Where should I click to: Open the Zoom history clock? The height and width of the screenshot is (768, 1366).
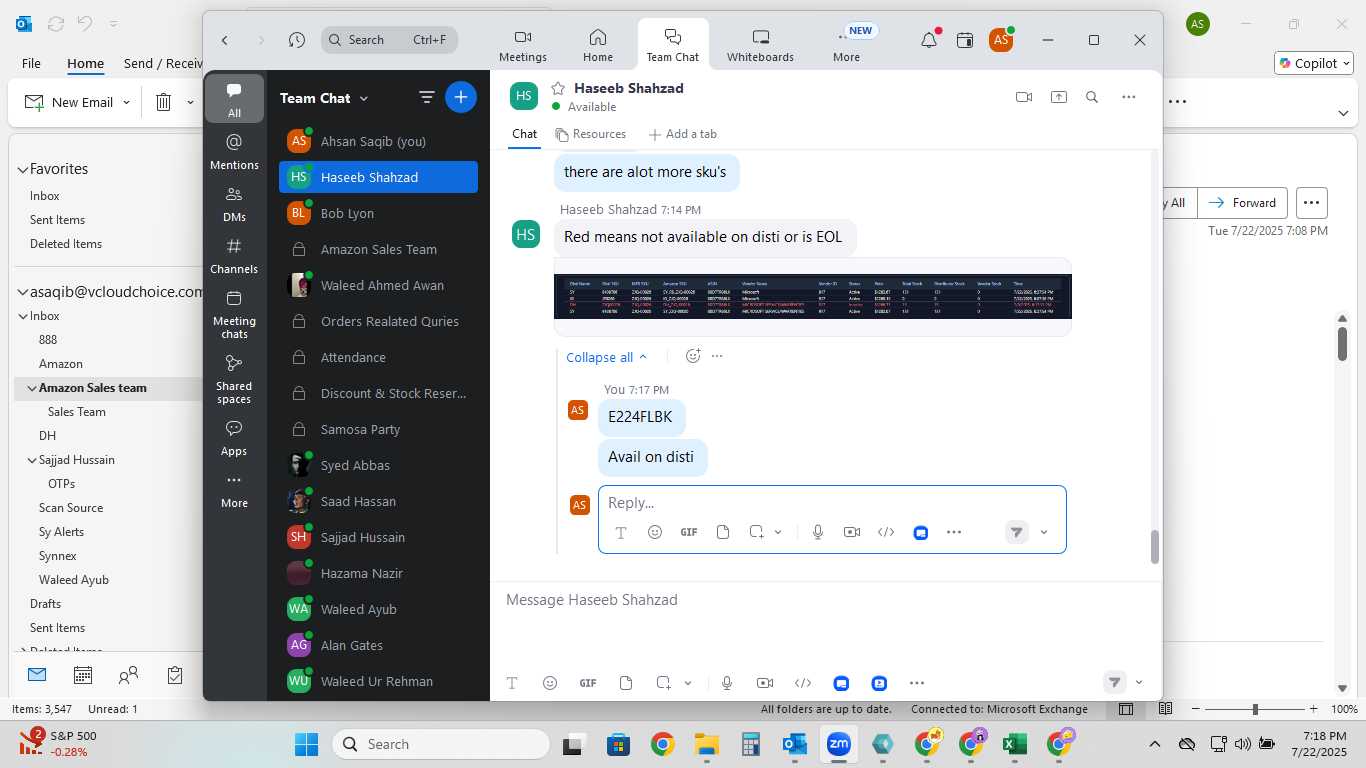(297, 40)
